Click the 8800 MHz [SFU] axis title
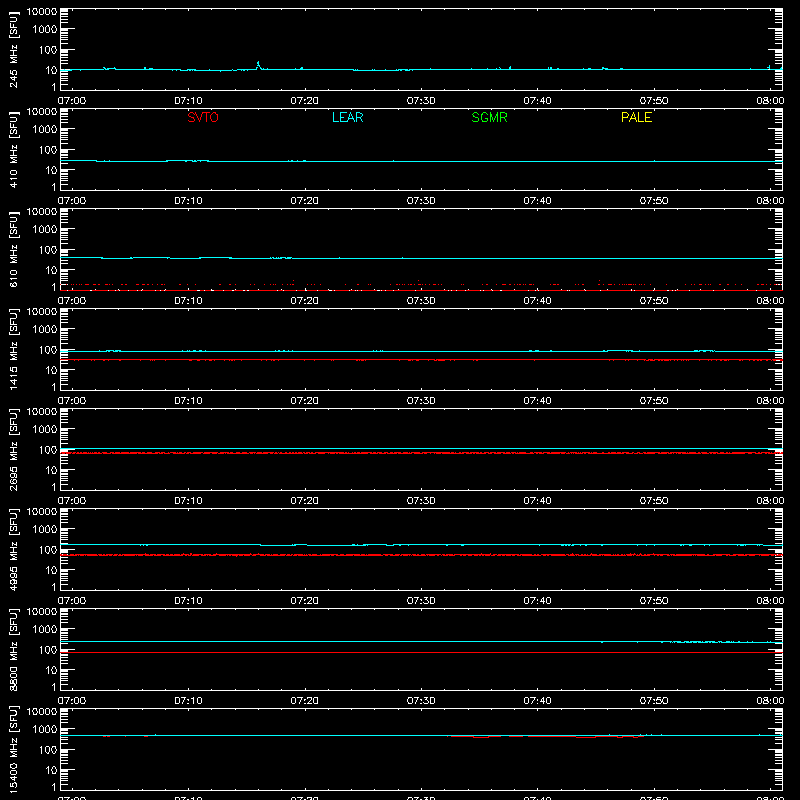The image size is (800, 800). 13,649
